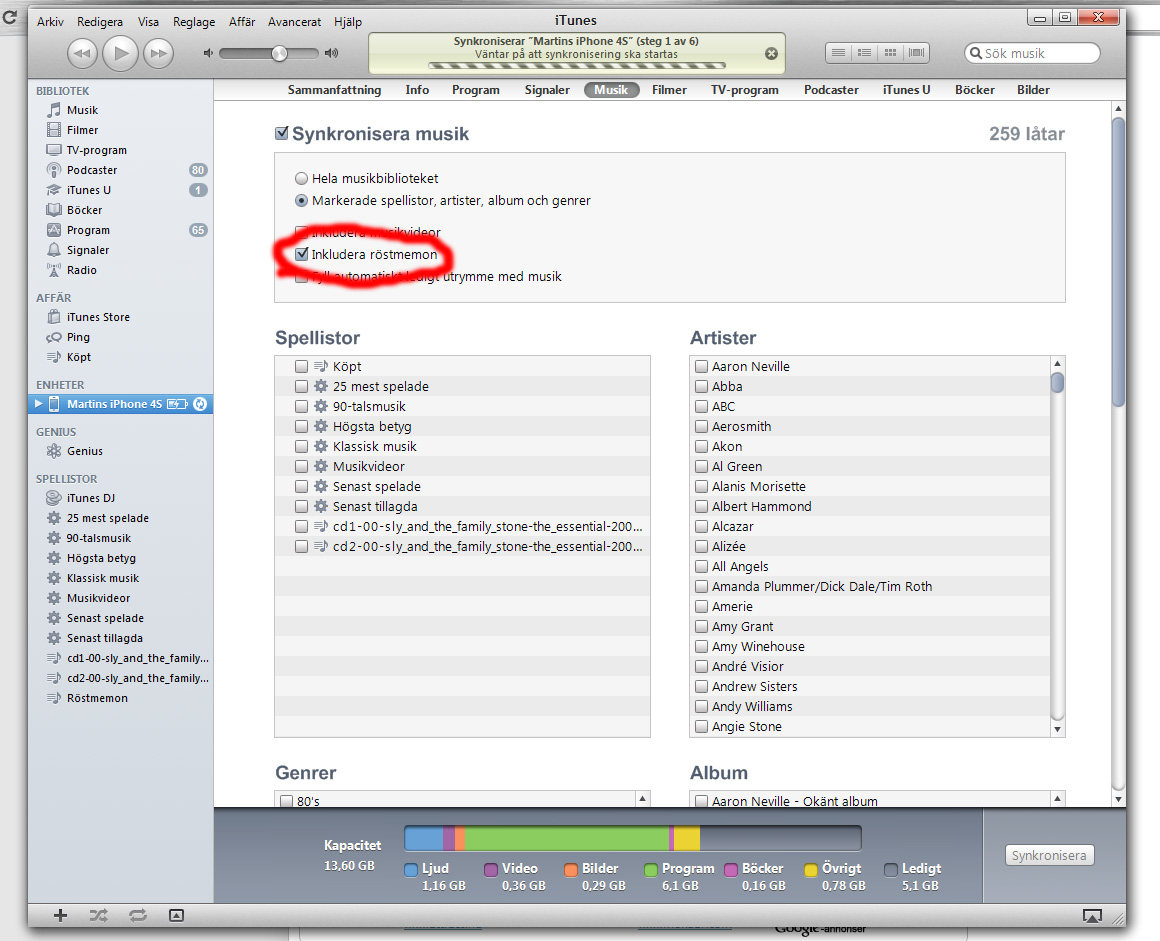Screen dimensions: 1160x941
Task: Toggle repeat mode
Action: (138, 916)
